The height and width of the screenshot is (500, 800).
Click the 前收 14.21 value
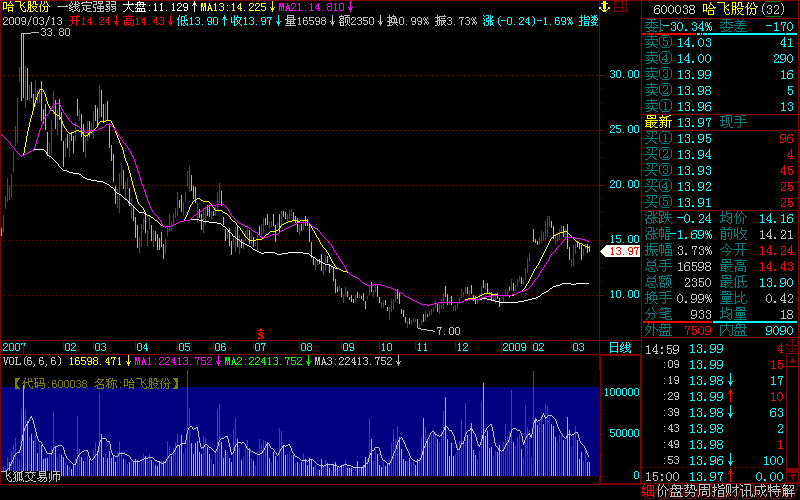click(x=777, y=235)
